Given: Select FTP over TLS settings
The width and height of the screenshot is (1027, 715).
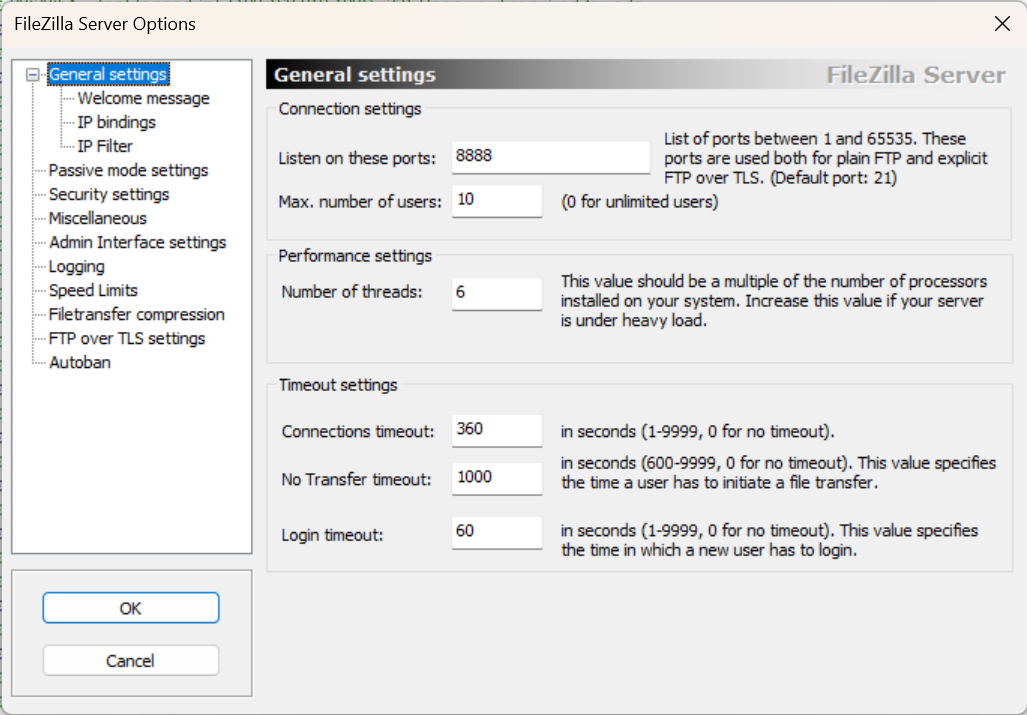Looking at the screenshot, I should [127, 339].
